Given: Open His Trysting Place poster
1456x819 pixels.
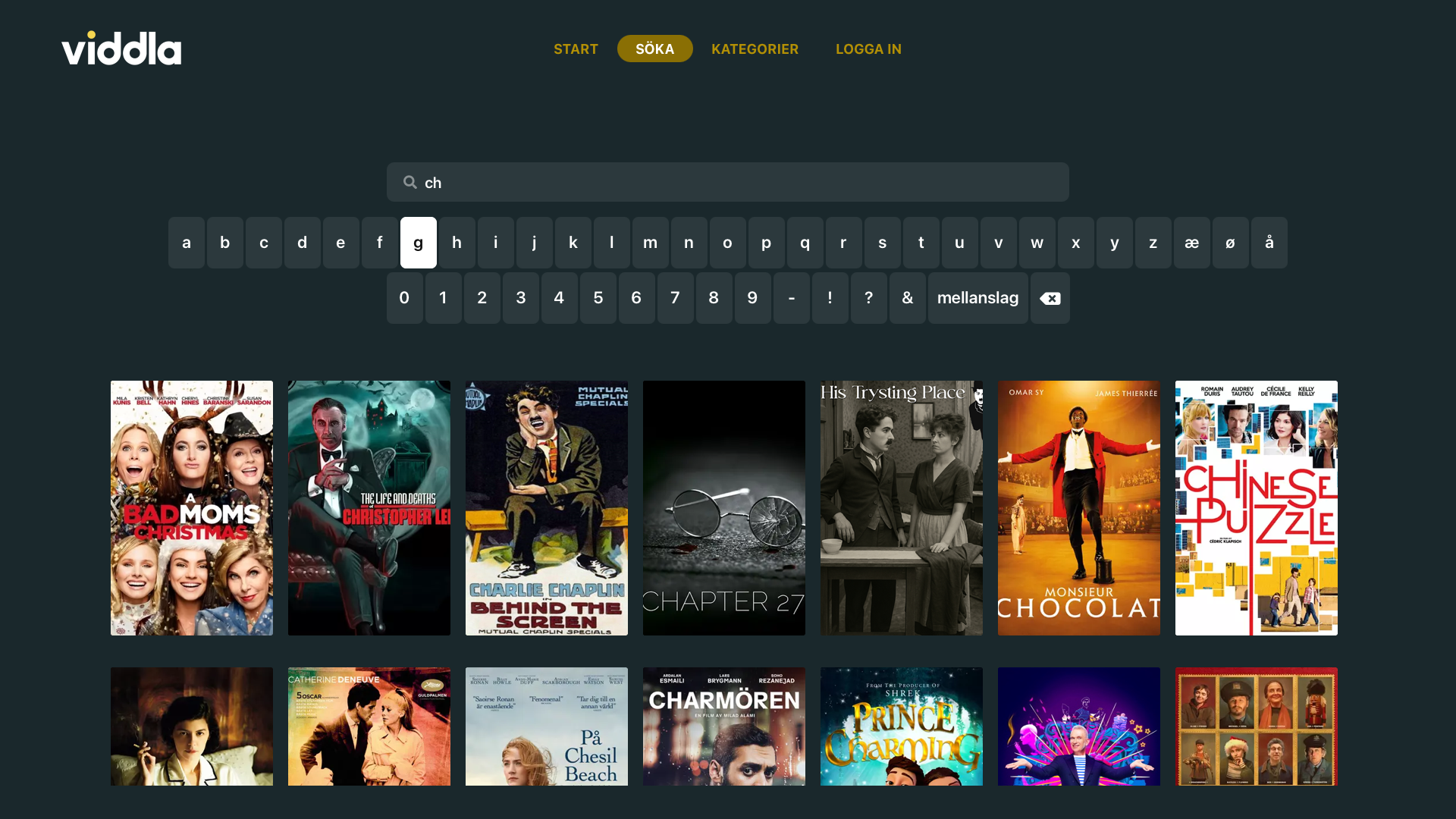Looking at the screenshot, I should click(902, 508).
